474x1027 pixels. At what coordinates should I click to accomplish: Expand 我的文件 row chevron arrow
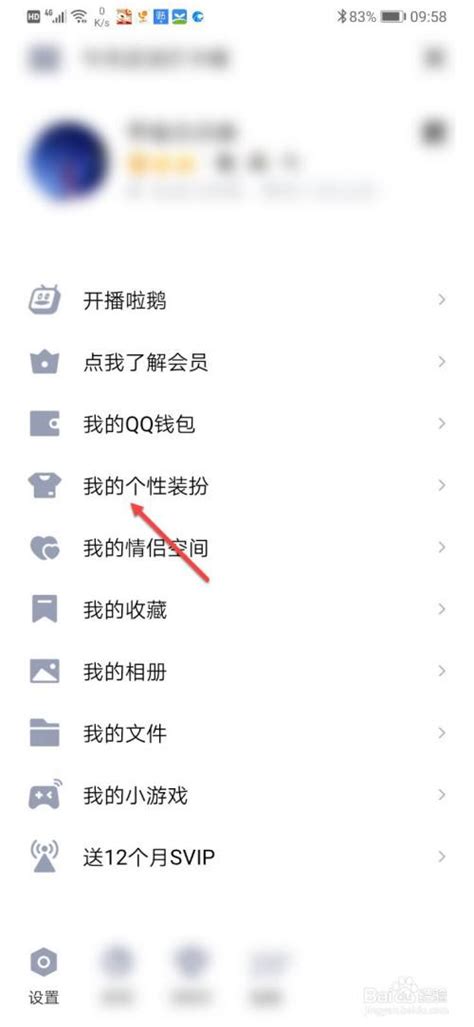coord(442,733)
